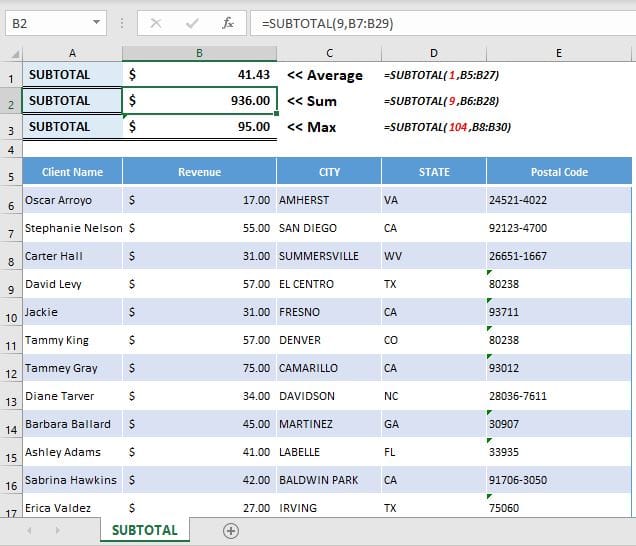Click the WV state cell
The image size is (636, 546).
[x=434, y=256]
